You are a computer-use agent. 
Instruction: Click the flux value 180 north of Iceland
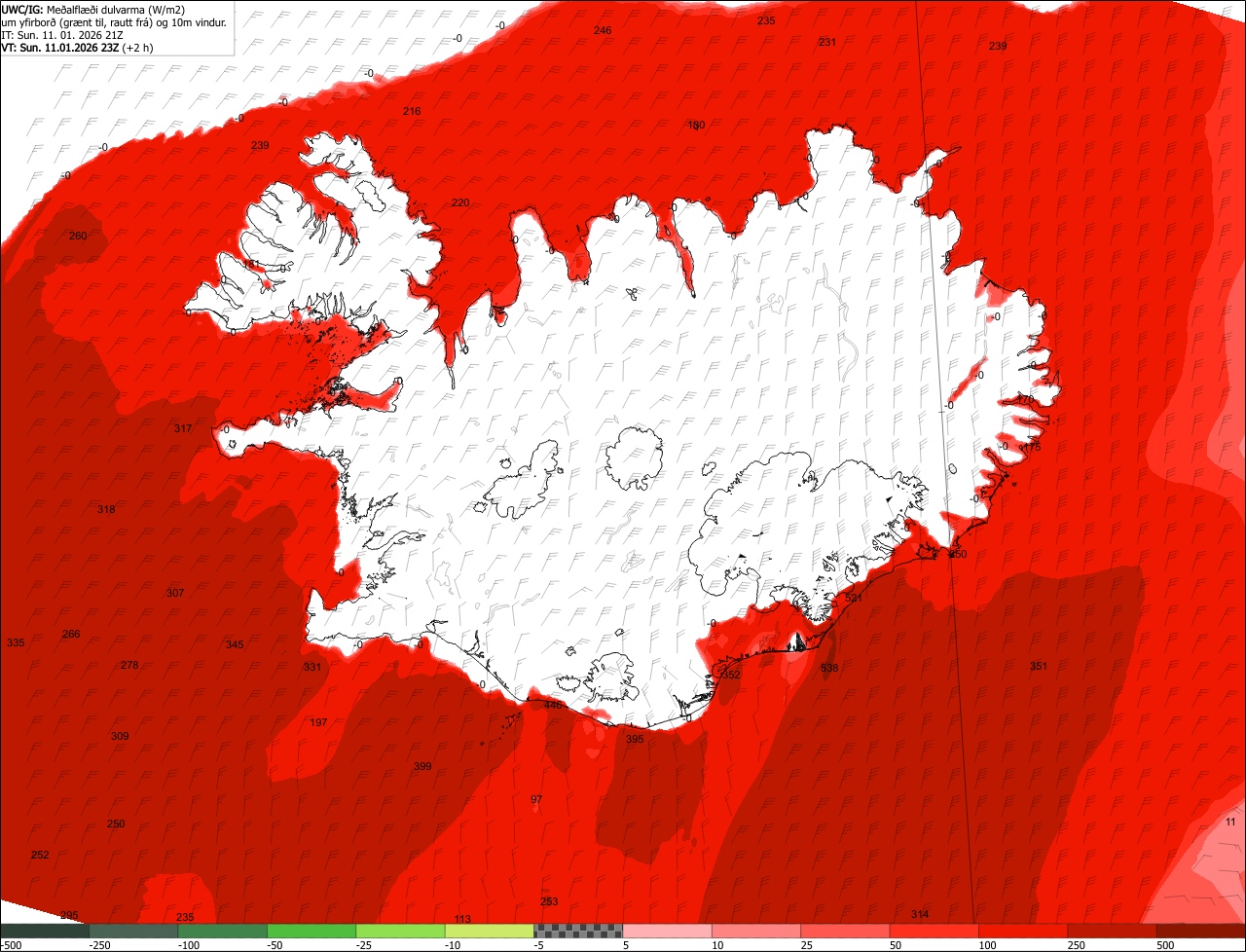coord(696,125)
